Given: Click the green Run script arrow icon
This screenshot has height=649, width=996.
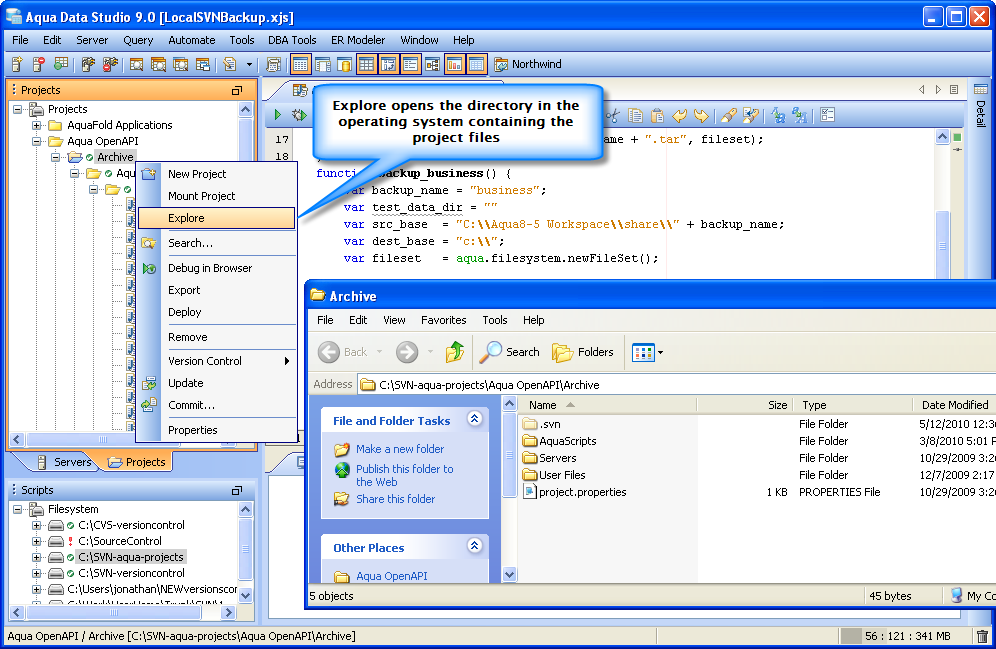Looking at the screenshot, I should (x=278, y=115).
